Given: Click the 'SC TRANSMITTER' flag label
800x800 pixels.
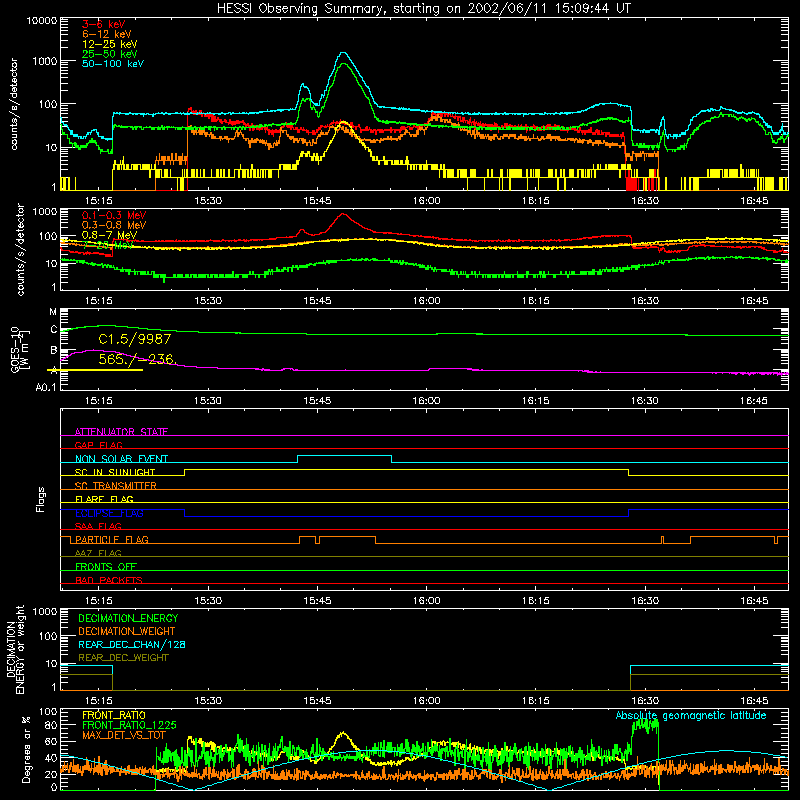Looking at the screenshot, I should tap(116, 486).
